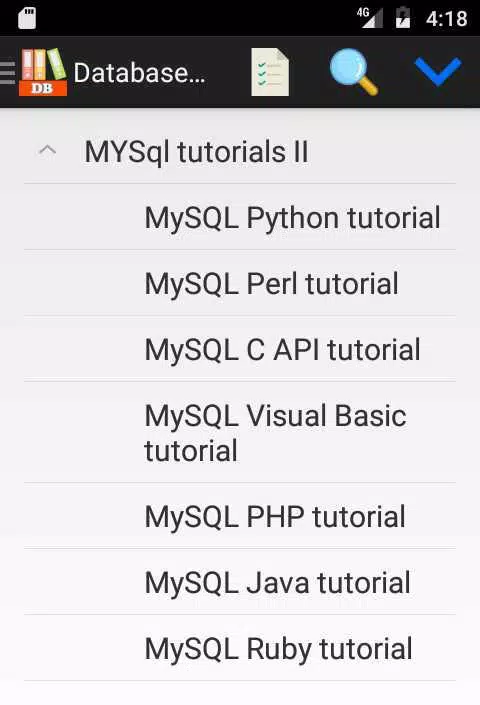Open MySQL Java tutorial
Screen dimensions: 480x705
(240, 582)
